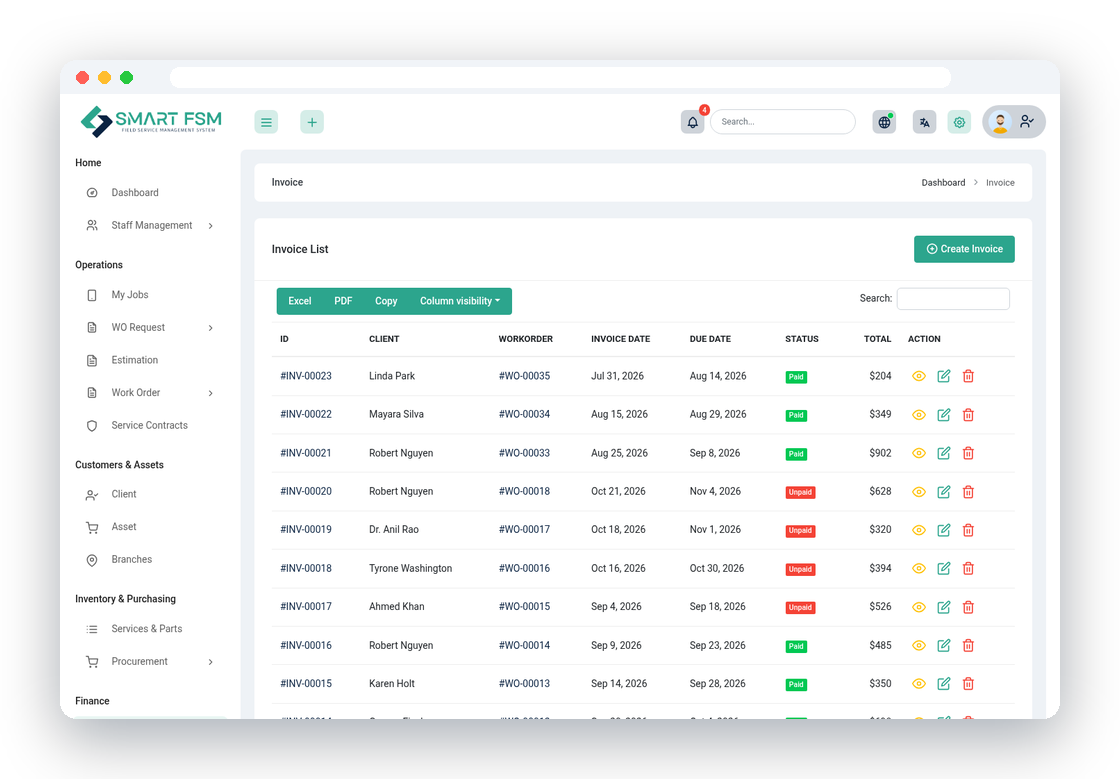This screenshot has height=779, width=1120.
Task: View invoice #INV-00023 with eye icon
Action: [919, 376]
